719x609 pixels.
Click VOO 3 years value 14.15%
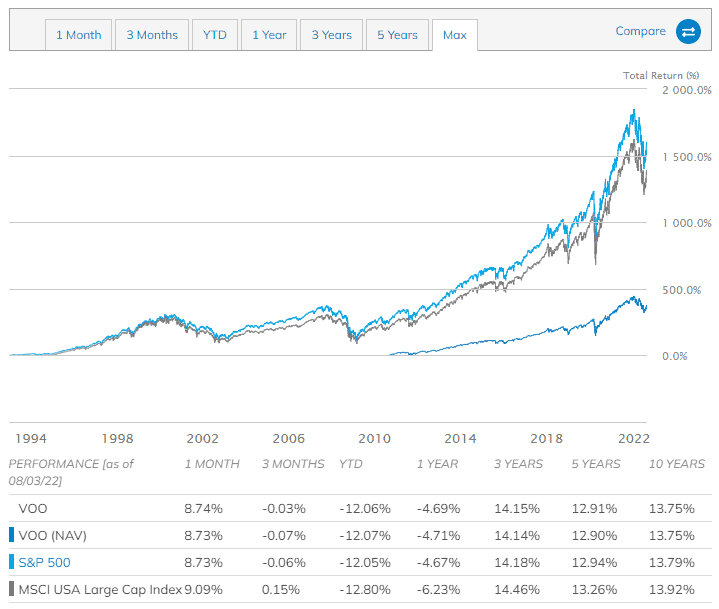pyautogui.click(x=517, y=509)
